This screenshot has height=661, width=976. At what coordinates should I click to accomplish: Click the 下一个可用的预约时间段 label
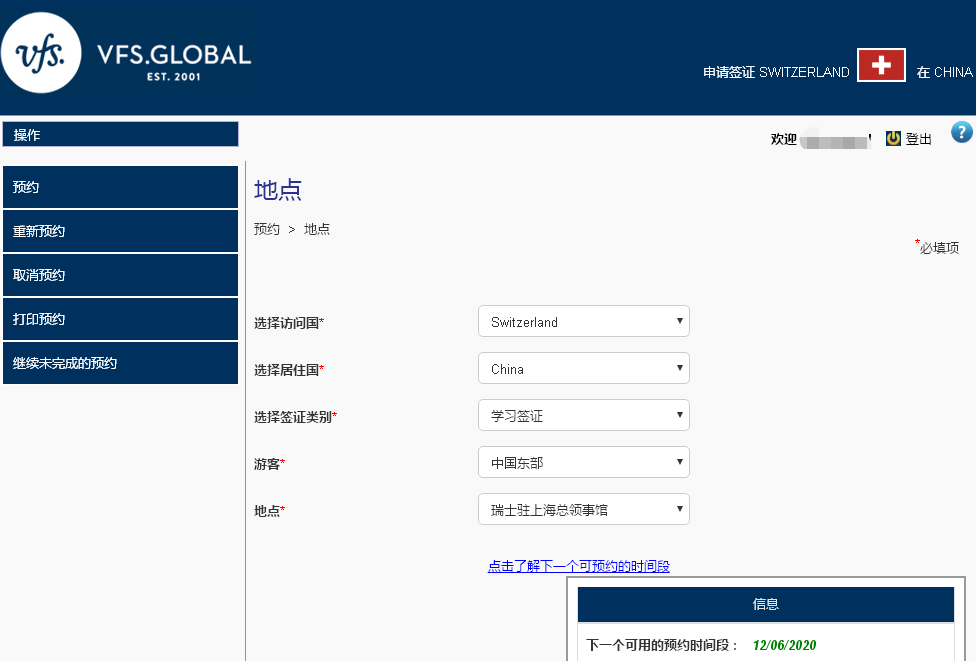click(662, 645)
